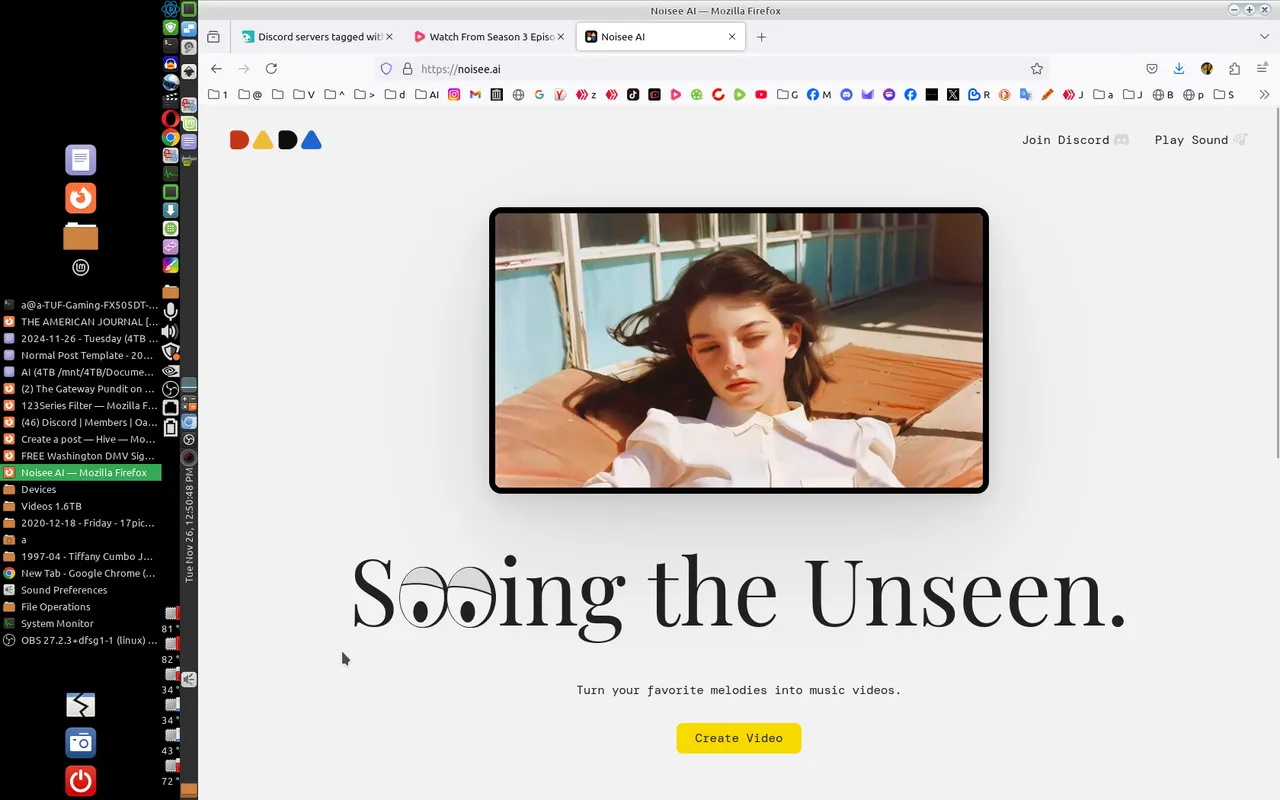Open the Discord bookmark

847,95
